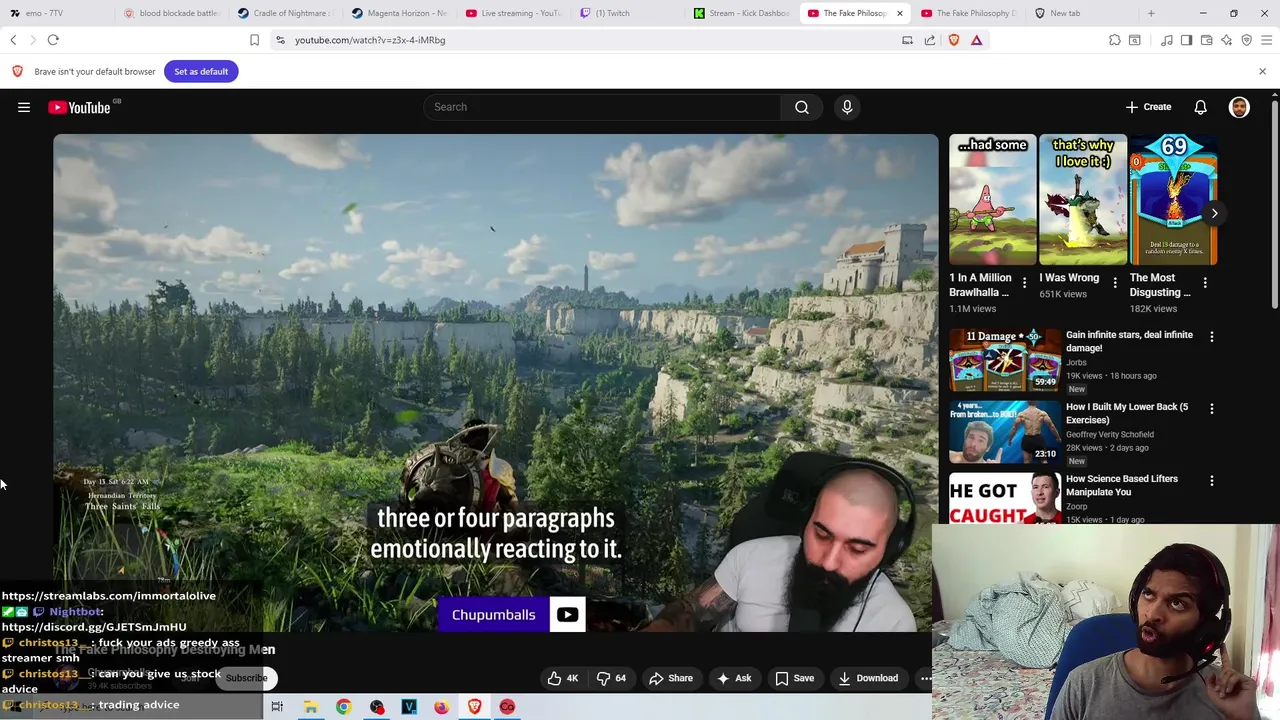
Task: Set Brave as default browser
Action: point(201,71)
